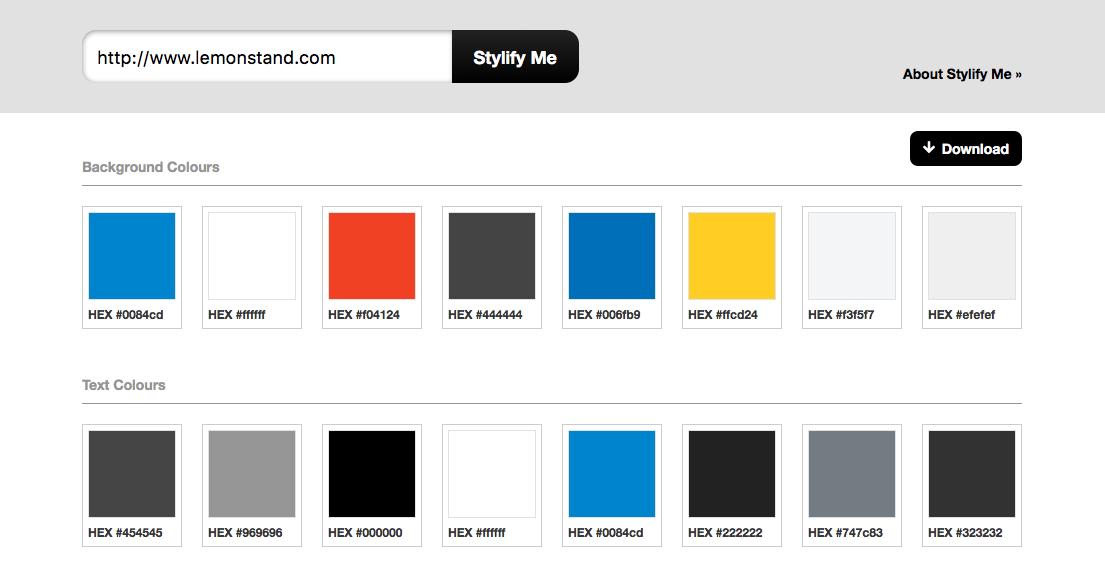Select the slate #747c83 text colour swatch
Viewport: 1105px width, 583px height.
coord(852,474)
